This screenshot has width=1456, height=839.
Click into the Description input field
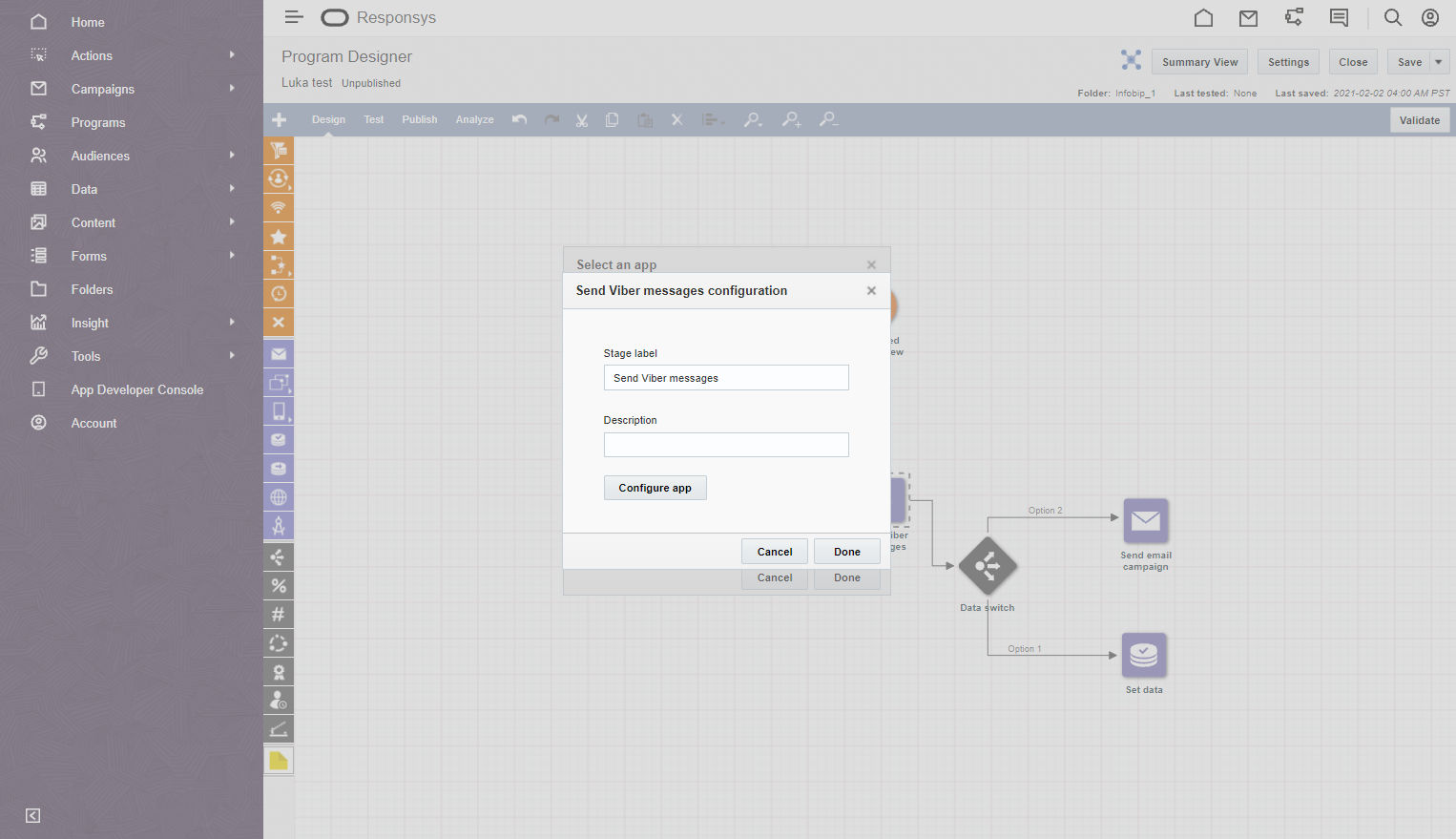click(x=725, y=445)
